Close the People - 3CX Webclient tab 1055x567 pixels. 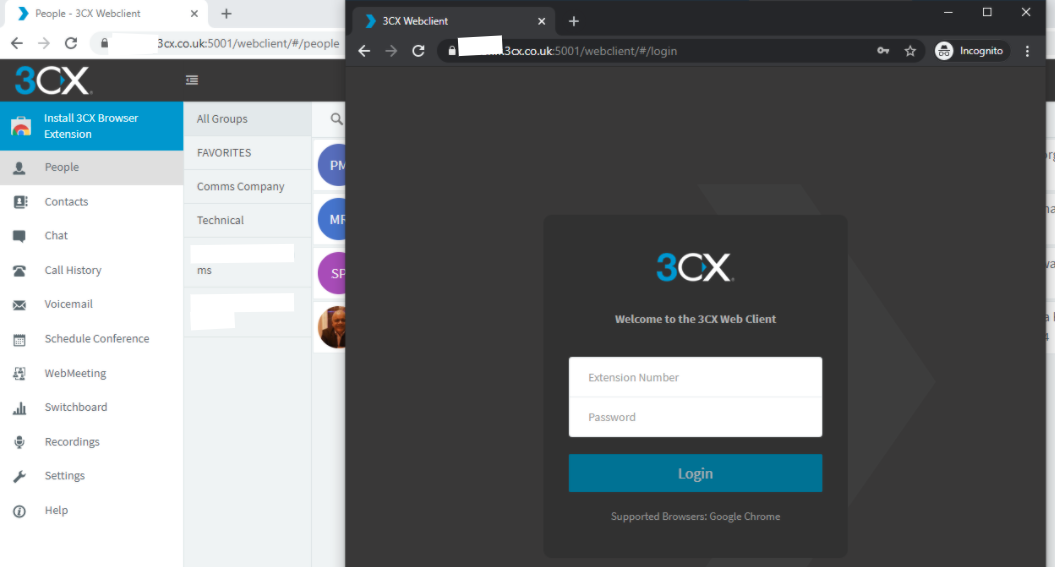tap(194, 13)
